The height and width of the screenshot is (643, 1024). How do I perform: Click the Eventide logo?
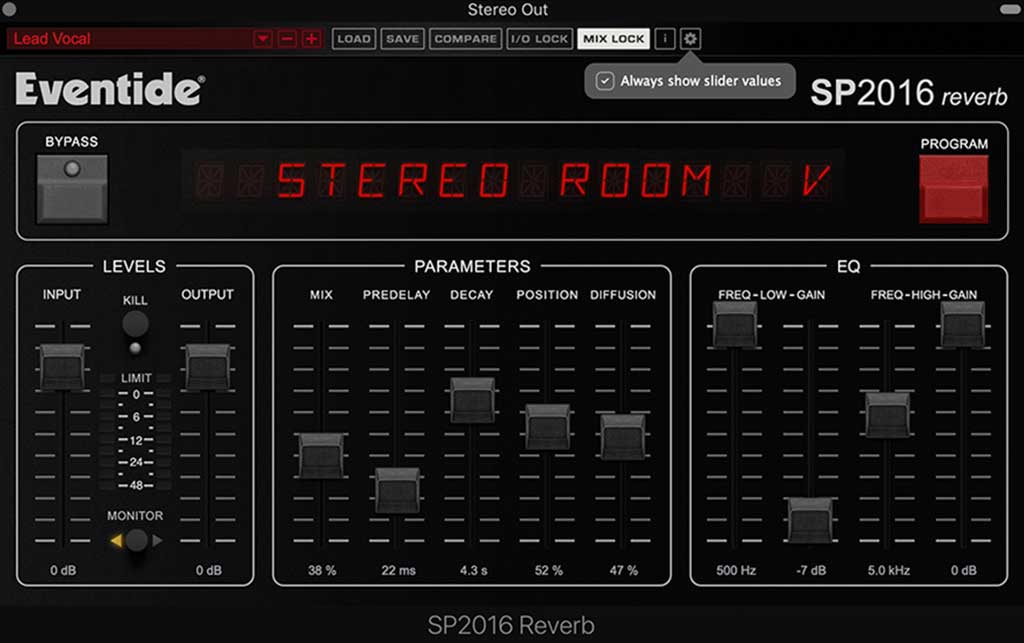(x=109, y=90)
